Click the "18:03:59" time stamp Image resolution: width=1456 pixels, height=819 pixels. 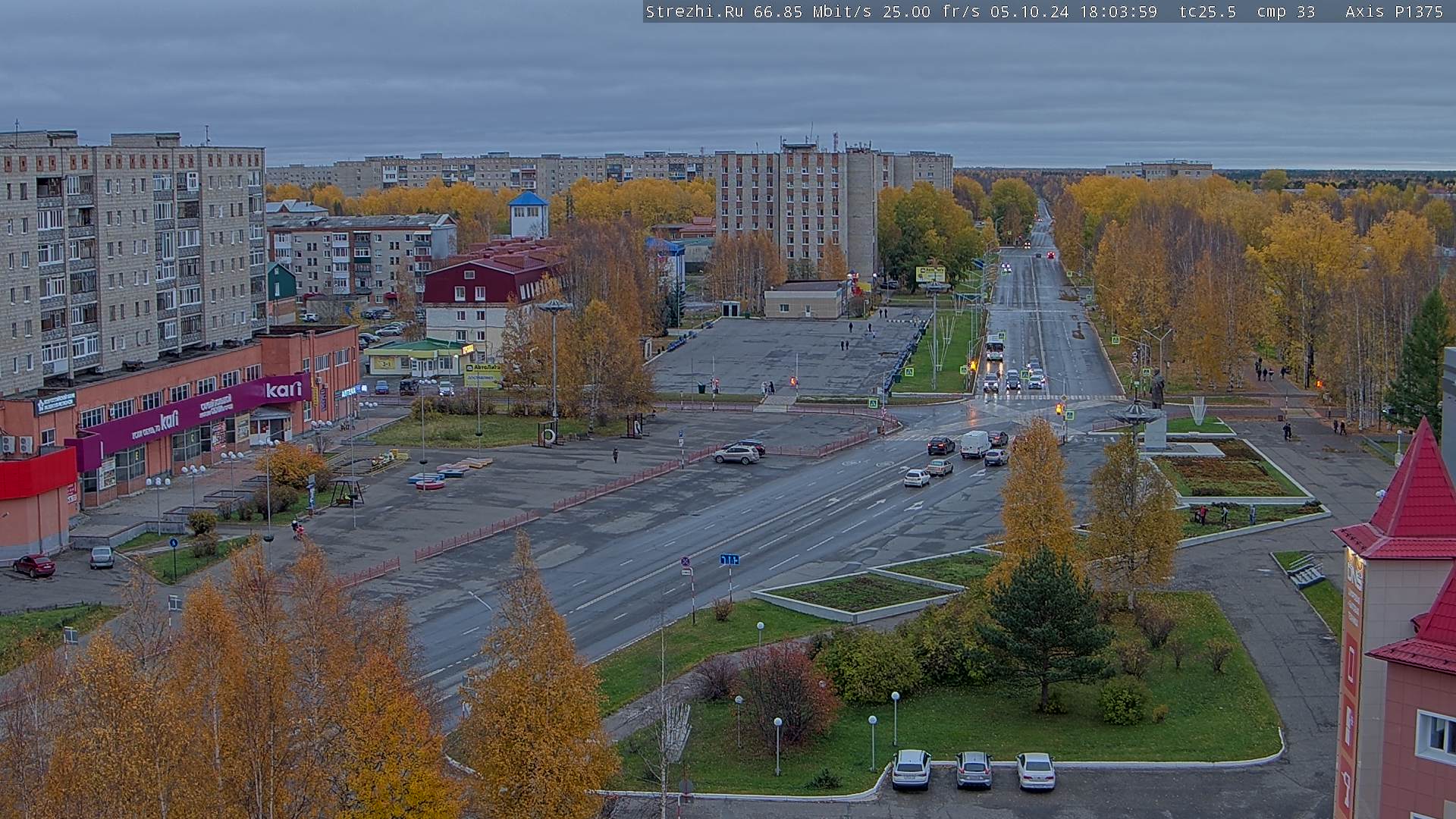point(1118,11)
